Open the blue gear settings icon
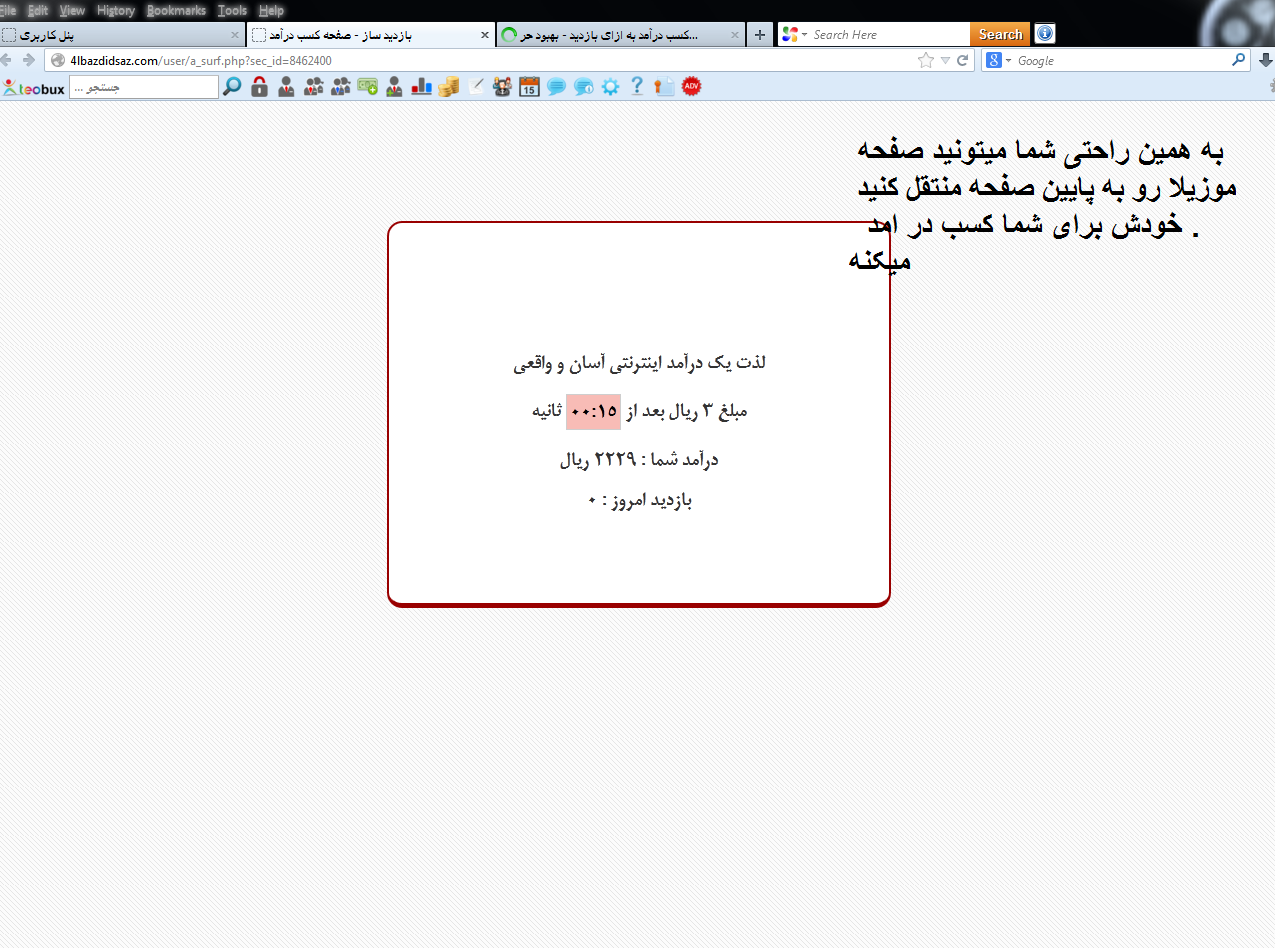Viewport: 1275px width, 948px height. [610, 87]
